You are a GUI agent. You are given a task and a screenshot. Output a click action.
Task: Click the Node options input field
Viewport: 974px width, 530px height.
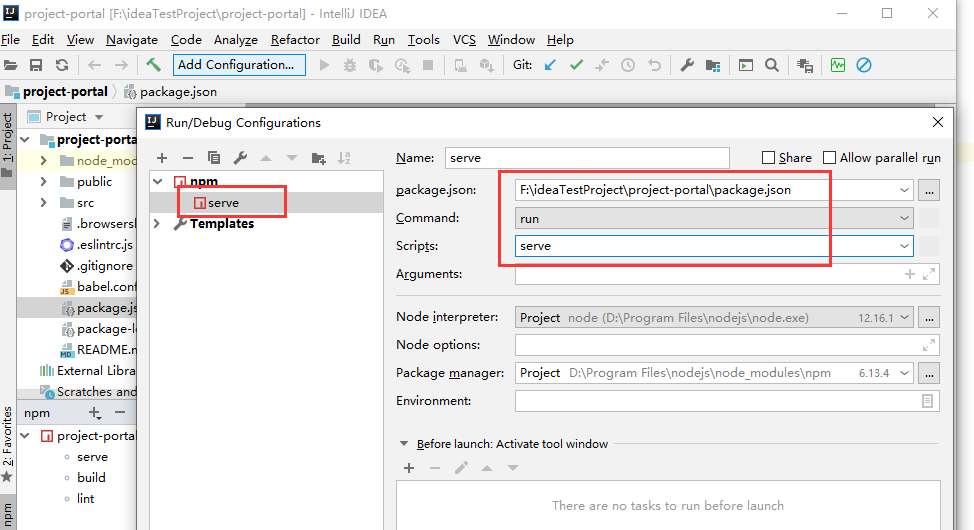click(727, 345)
